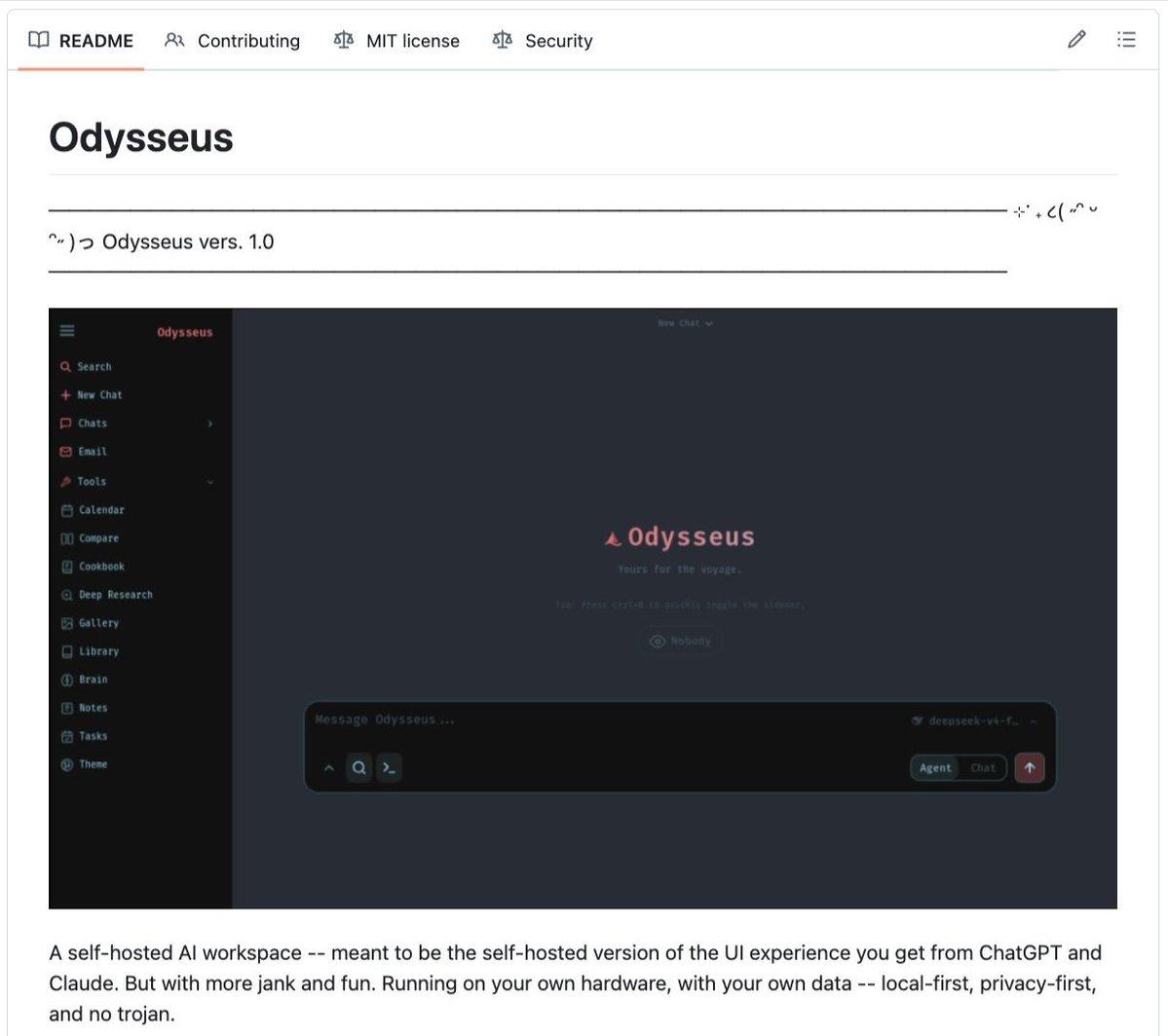Click the hamburger menu icon in Odysseus sidebar
1168x1036 pixels.
tap(67, 331)
